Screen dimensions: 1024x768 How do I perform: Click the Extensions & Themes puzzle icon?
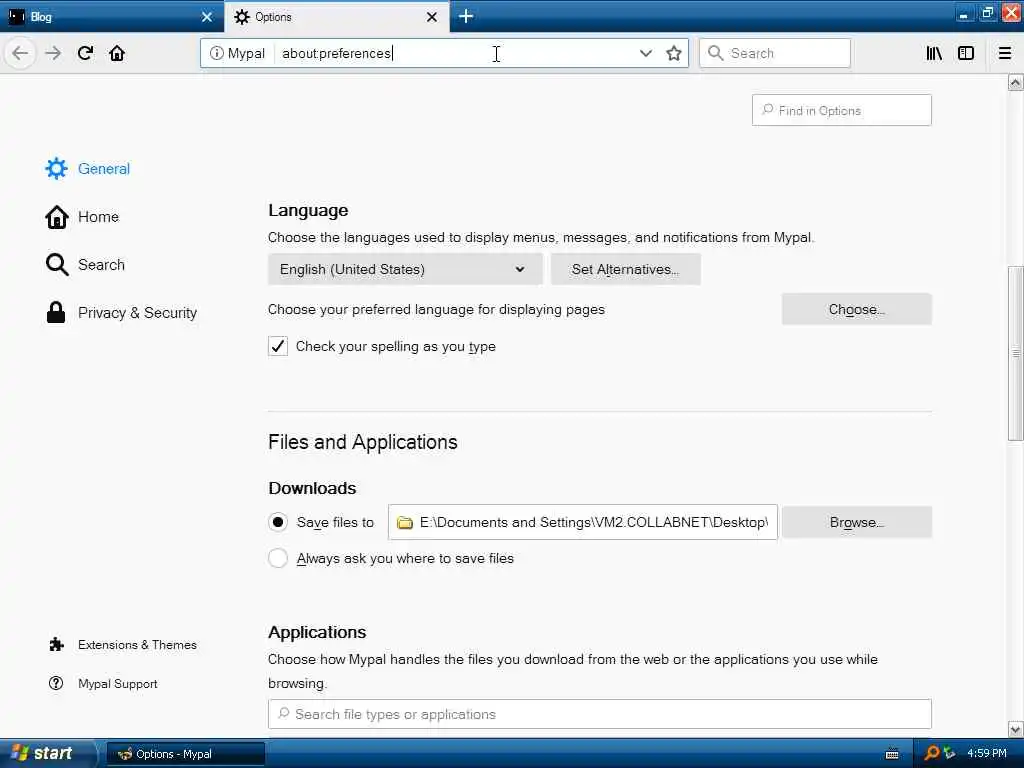[56, 645]
